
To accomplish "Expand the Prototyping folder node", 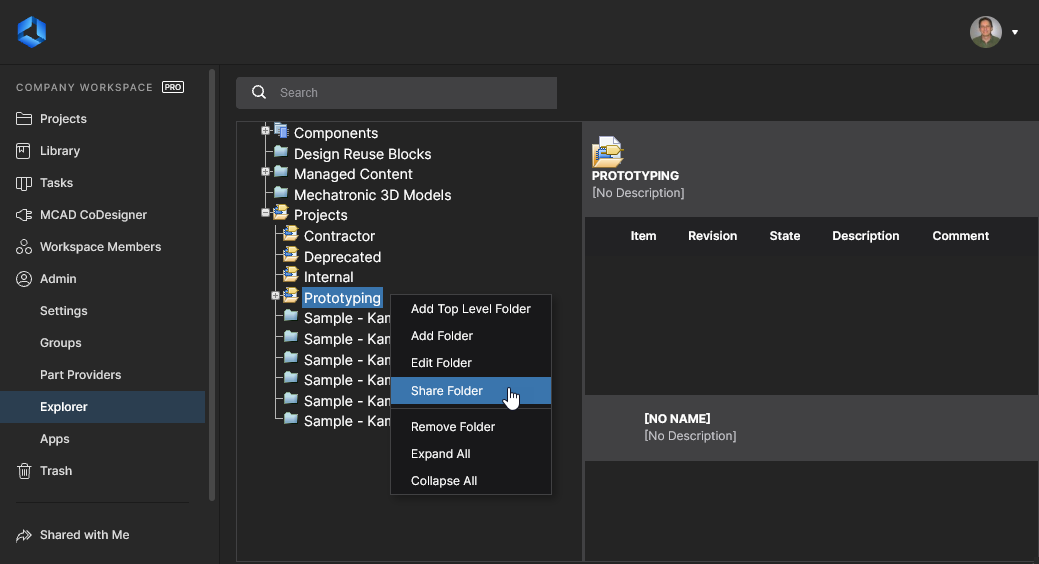I will (276, 296).
